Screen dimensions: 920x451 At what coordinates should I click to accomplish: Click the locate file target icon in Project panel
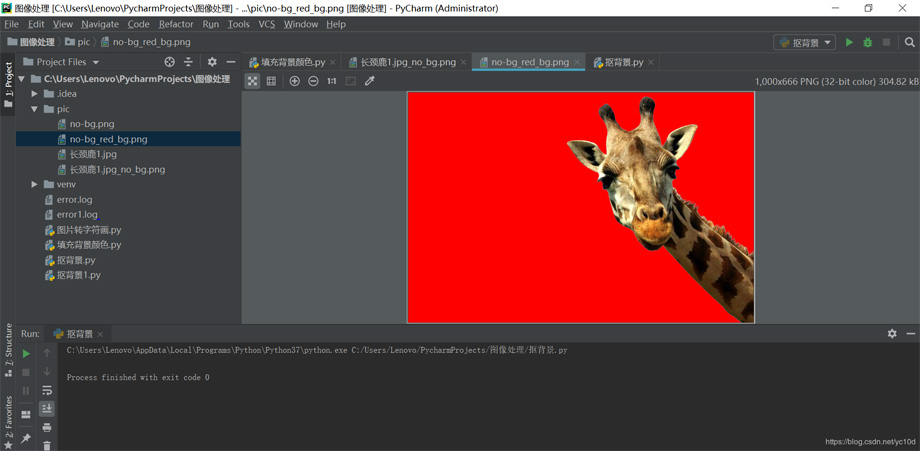coord(169,62)
